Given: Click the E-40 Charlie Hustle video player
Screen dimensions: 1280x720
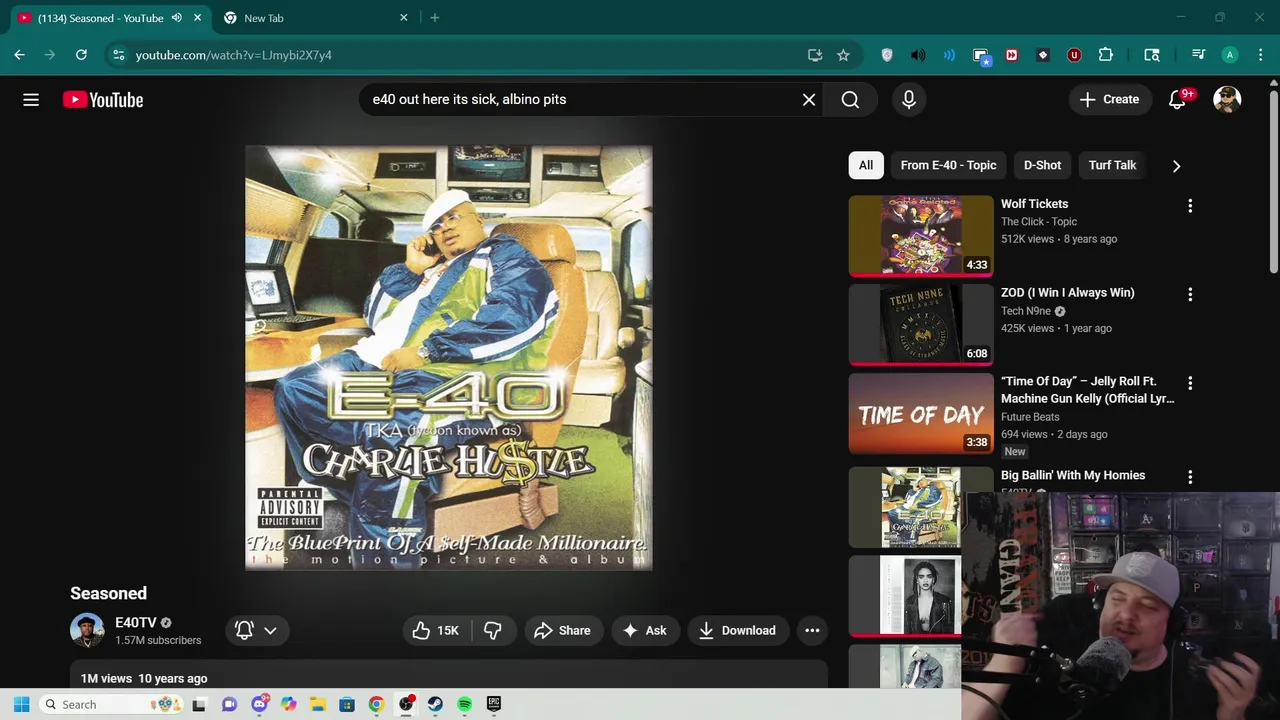Looking at the screenshot, I should click(449, 358).
